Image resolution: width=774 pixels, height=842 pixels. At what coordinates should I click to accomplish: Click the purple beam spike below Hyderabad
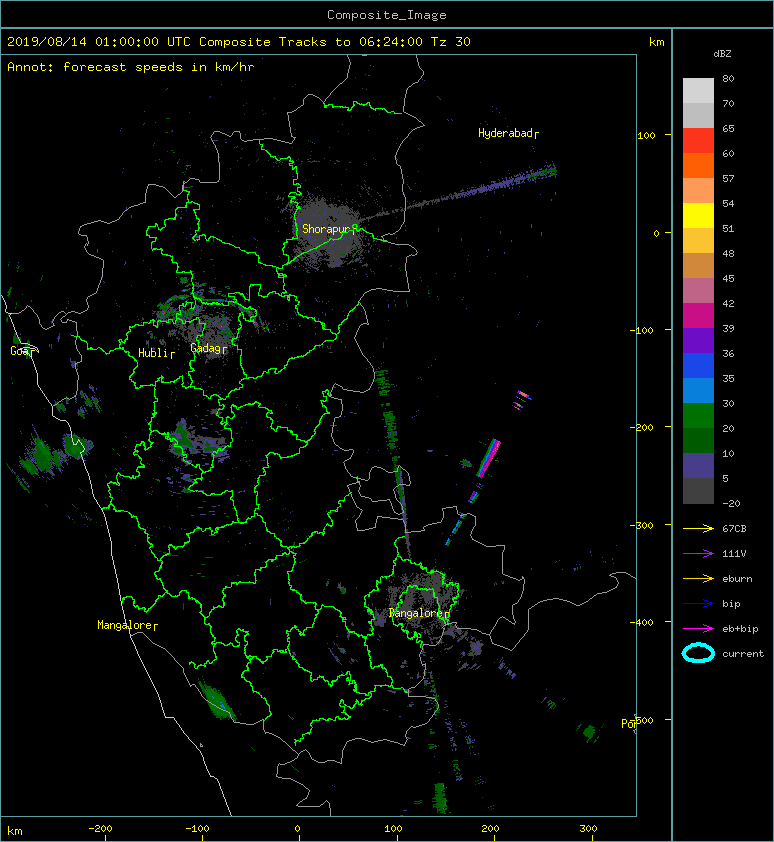tap(505, 183)
